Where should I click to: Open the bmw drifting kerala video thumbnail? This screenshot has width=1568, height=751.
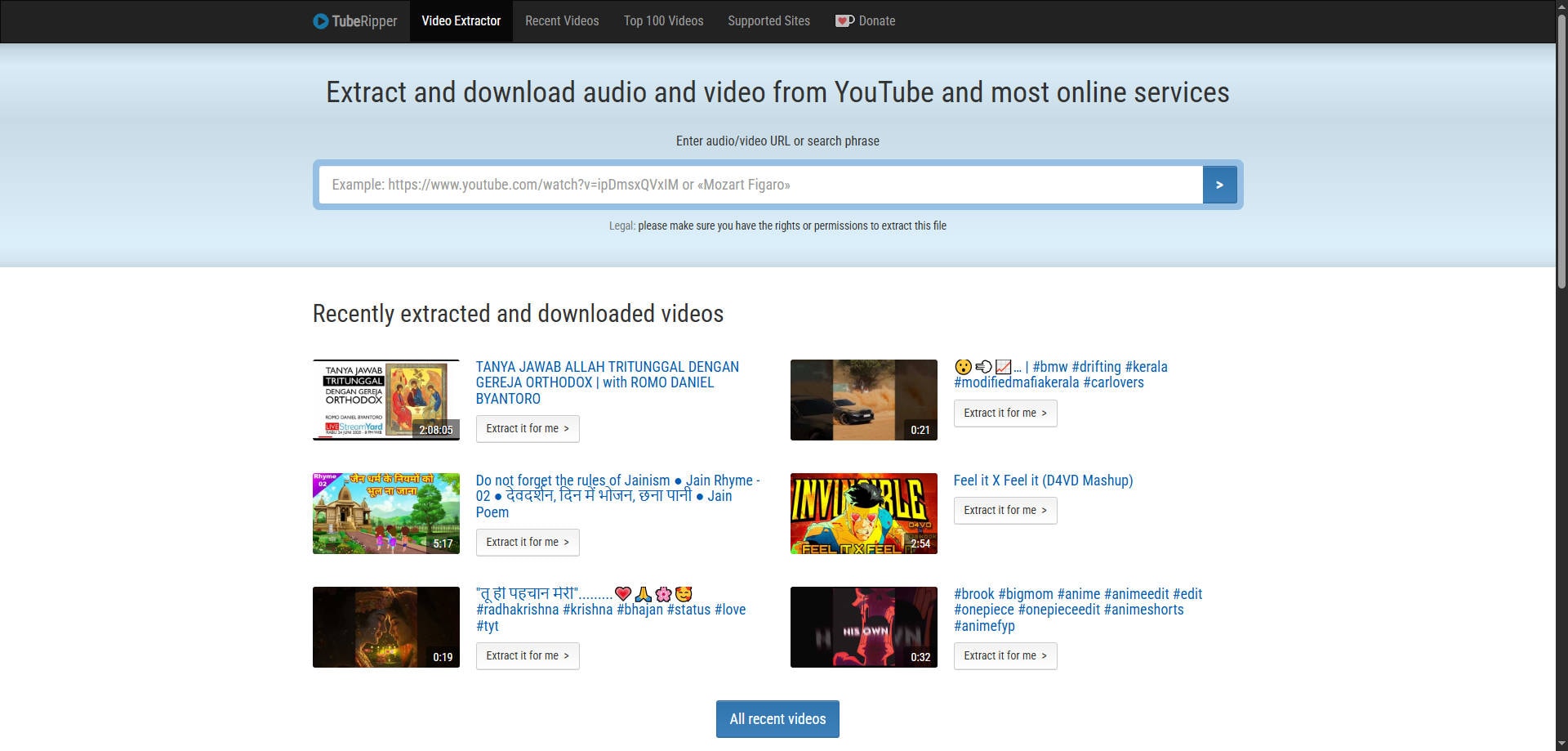864,400
